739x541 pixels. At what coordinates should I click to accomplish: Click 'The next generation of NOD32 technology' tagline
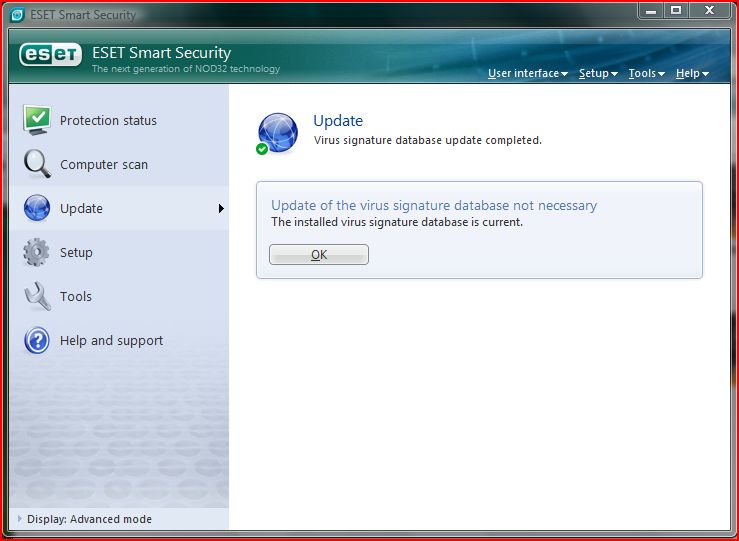(x=186, y=69)
